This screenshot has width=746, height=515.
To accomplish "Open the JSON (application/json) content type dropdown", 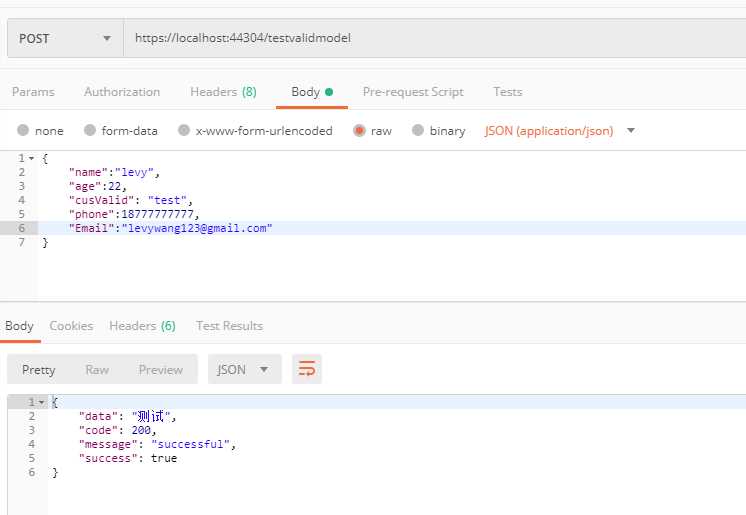I will pos(560,130).
